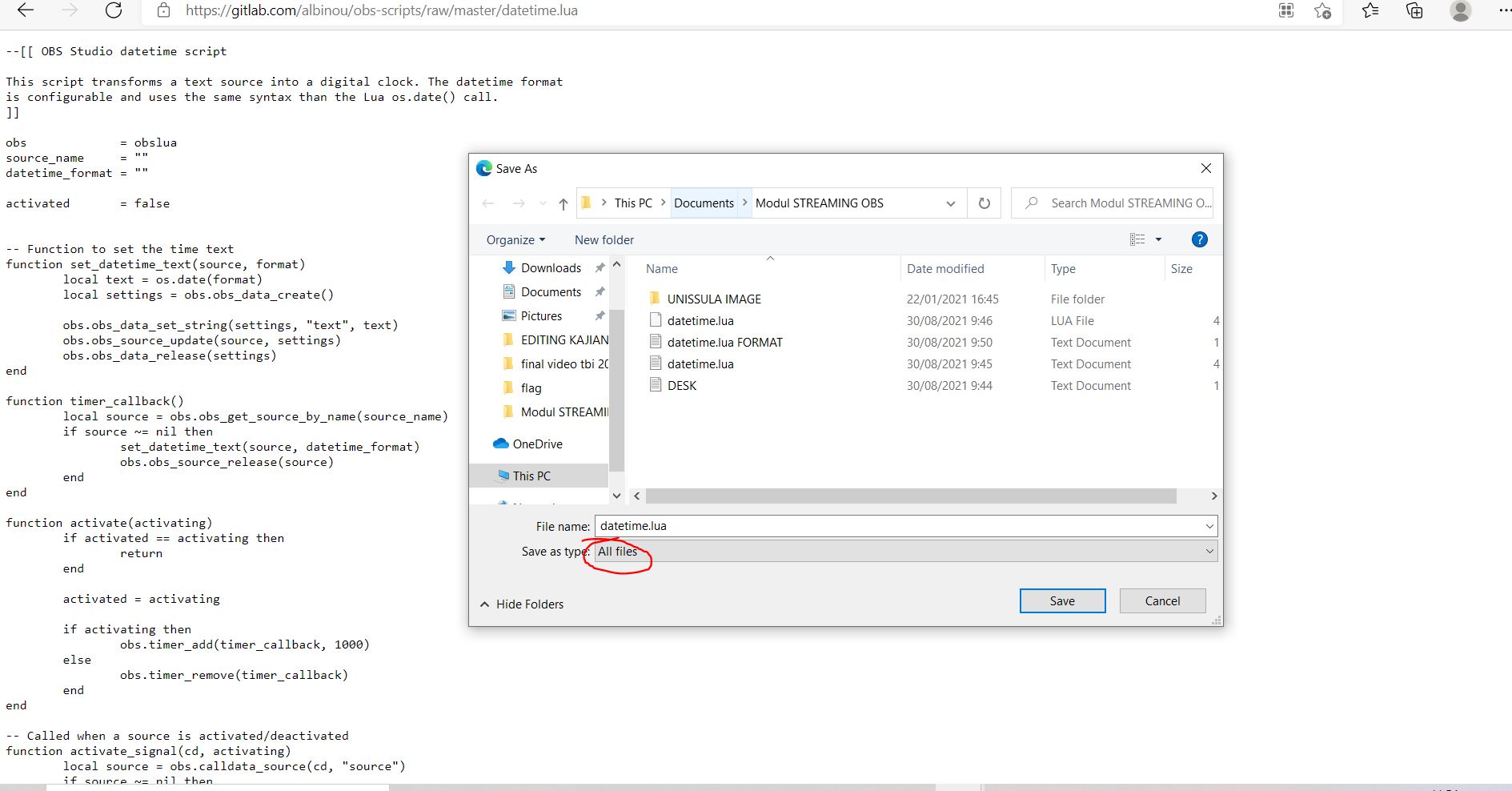Open the address bar path dropdown
This screenshot has height=791, width=1512.
[x=951, y=203]
